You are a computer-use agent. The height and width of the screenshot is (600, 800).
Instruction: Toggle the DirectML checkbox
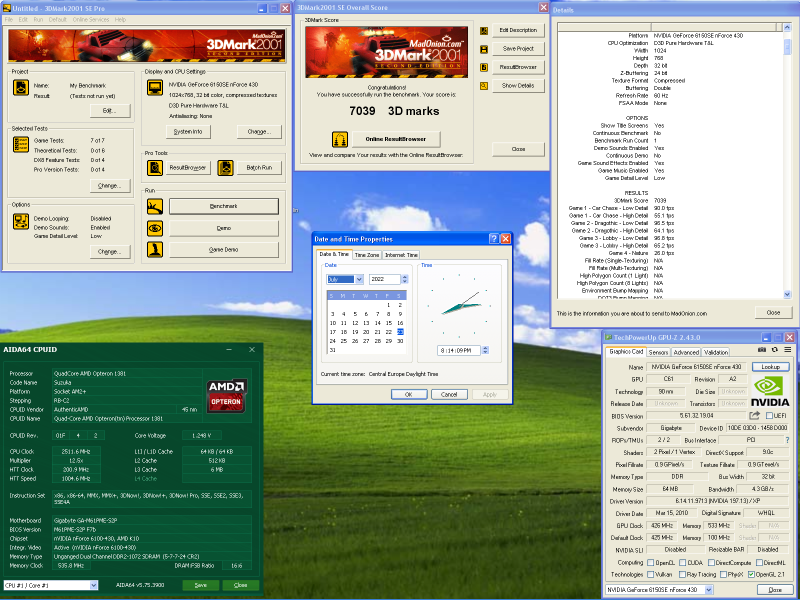(x=759, y=563)
